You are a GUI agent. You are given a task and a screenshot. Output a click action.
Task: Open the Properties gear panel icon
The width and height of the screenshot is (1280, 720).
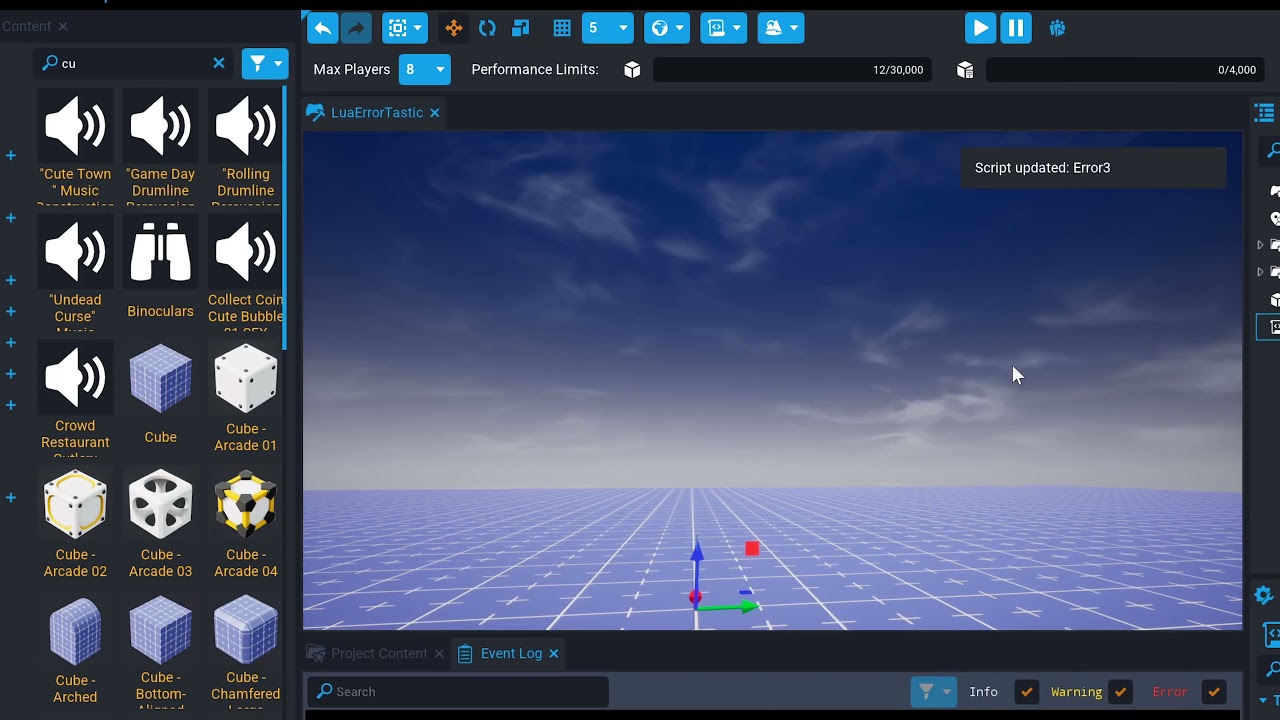pyautogui.click(x=1264, y=595)
